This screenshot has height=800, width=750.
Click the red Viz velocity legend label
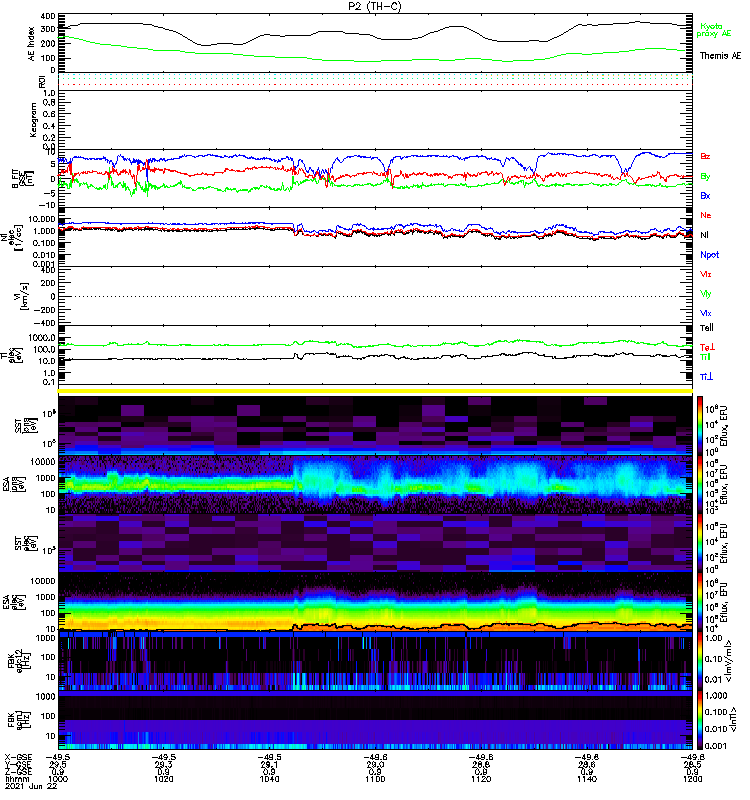coord(705,274)
